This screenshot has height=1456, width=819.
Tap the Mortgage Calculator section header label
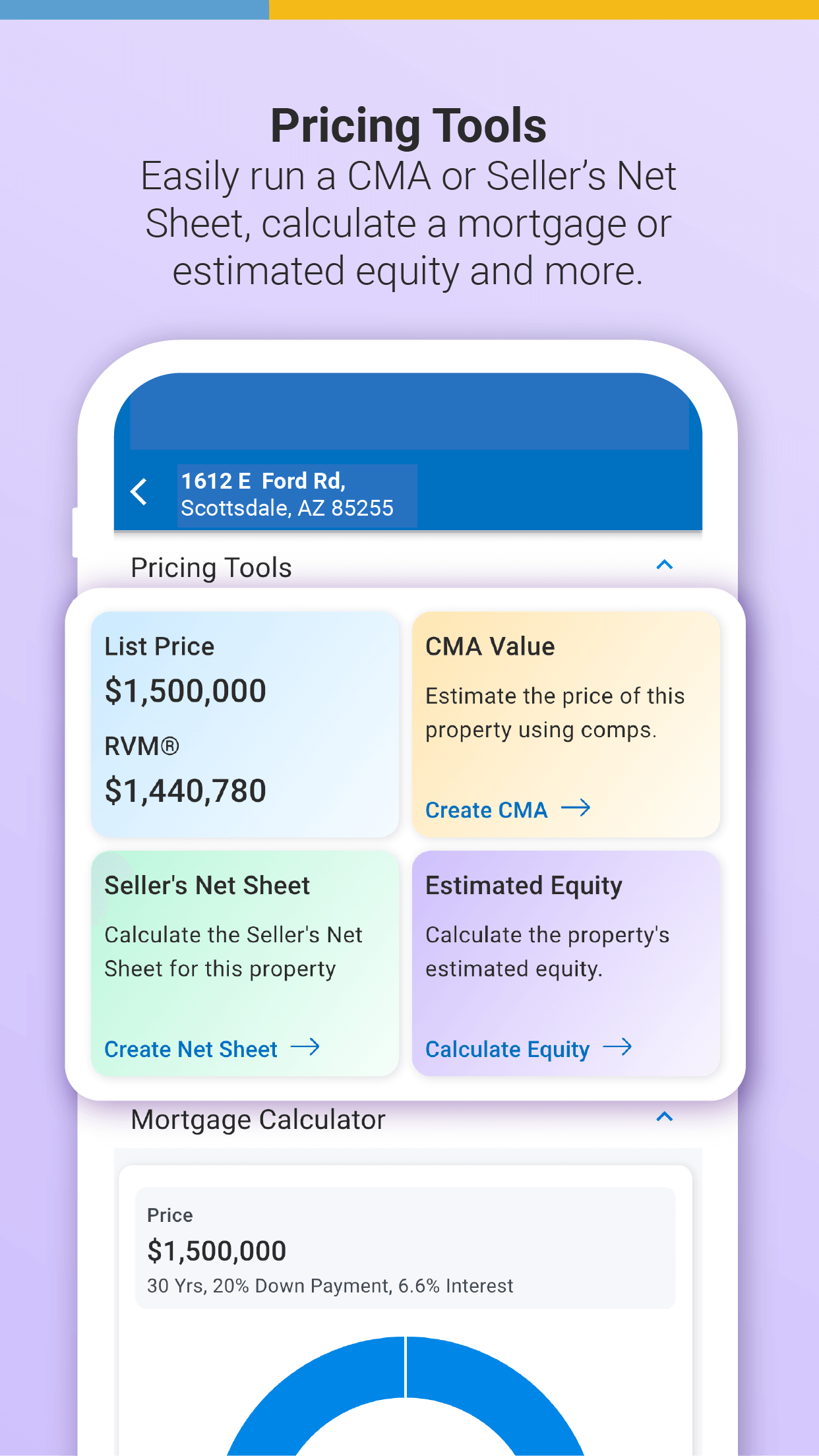(258, 1120)
